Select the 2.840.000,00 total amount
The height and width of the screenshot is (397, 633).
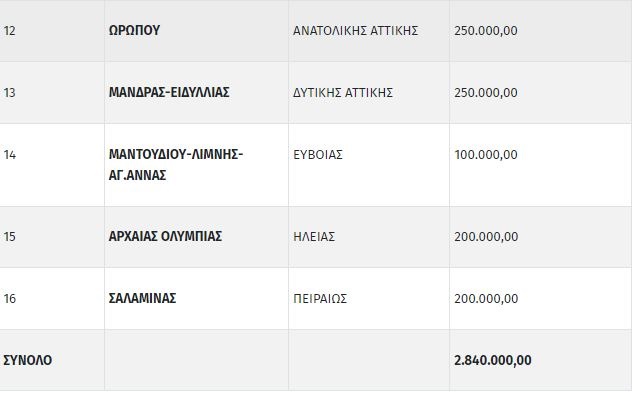493,360
